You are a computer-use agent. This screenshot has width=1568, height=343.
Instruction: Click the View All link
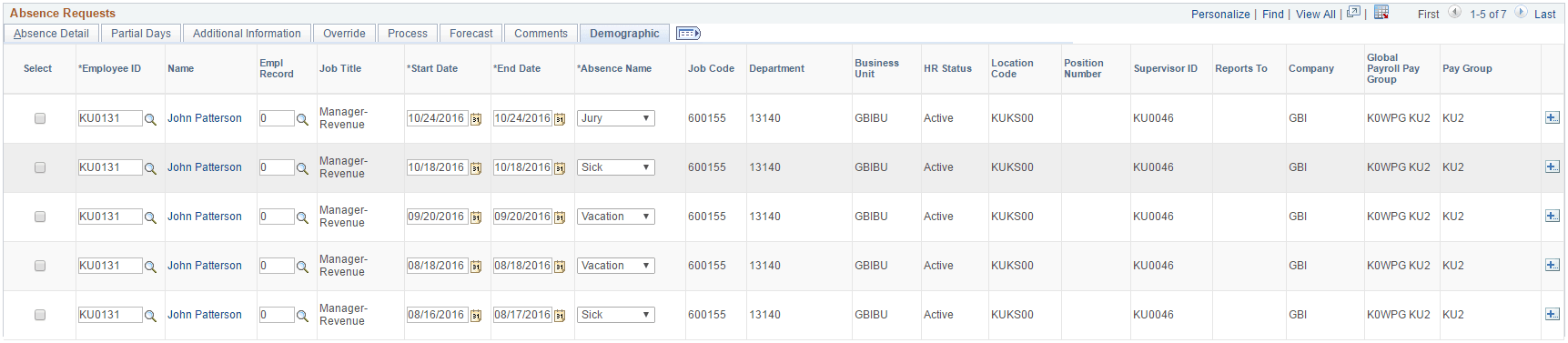1316,15
